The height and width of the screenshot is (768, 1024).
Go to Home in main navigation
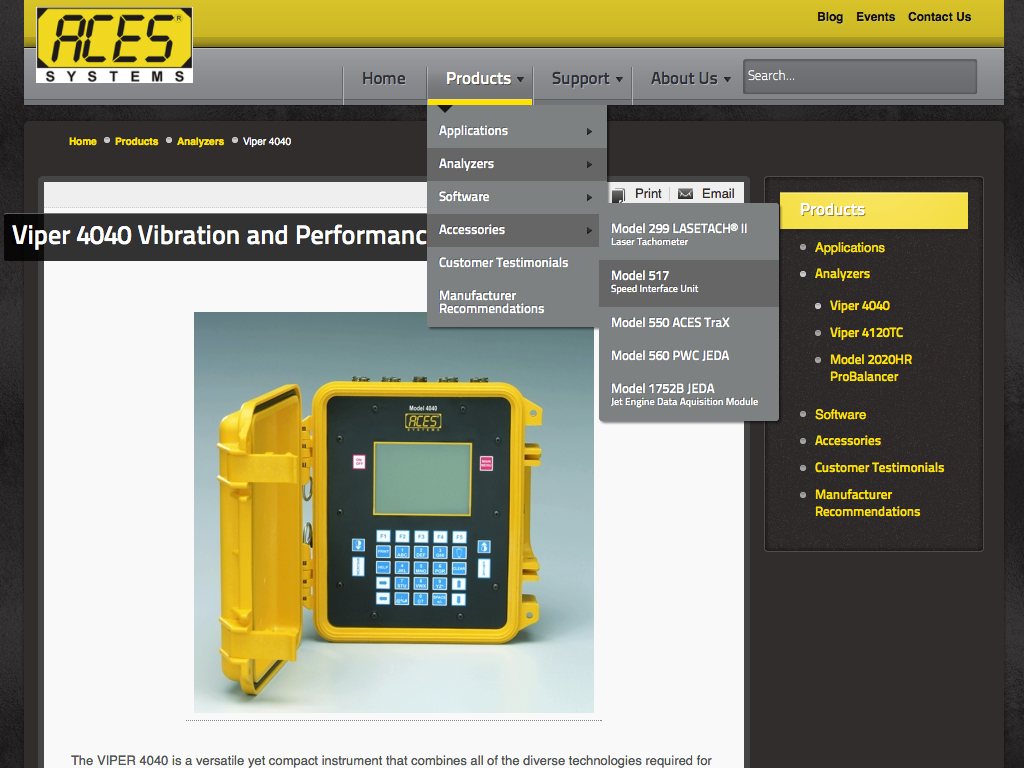384,78
